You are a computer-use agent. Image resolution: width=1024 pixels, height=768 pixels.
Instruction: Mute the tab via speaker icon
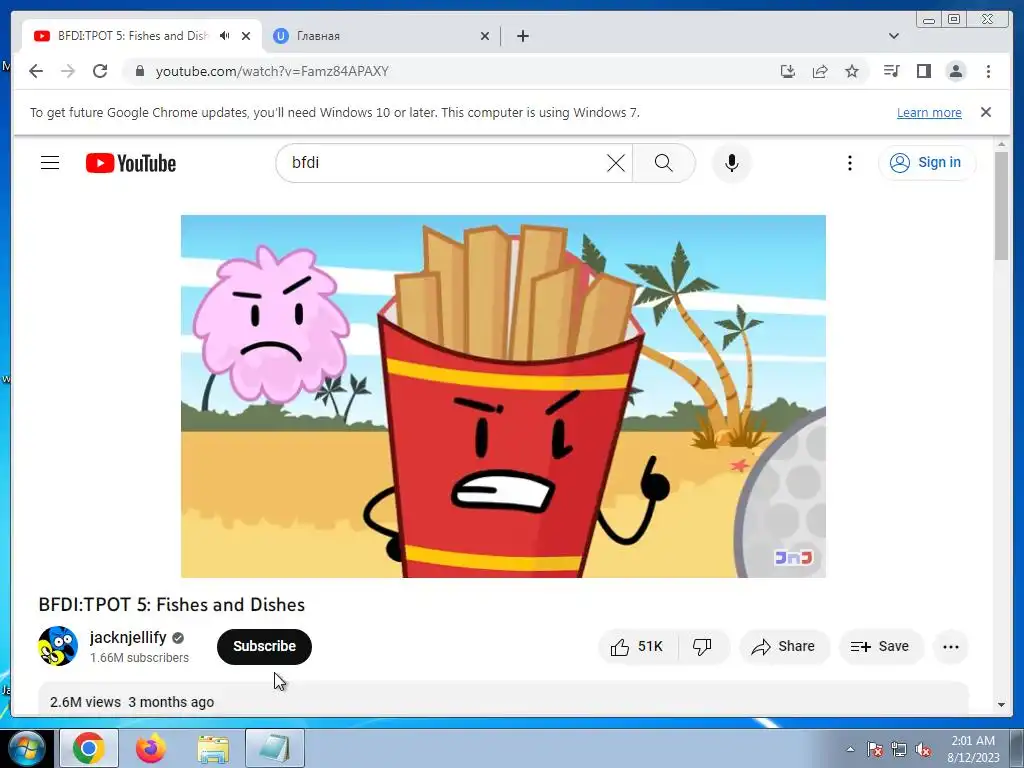tap(225, 36)
